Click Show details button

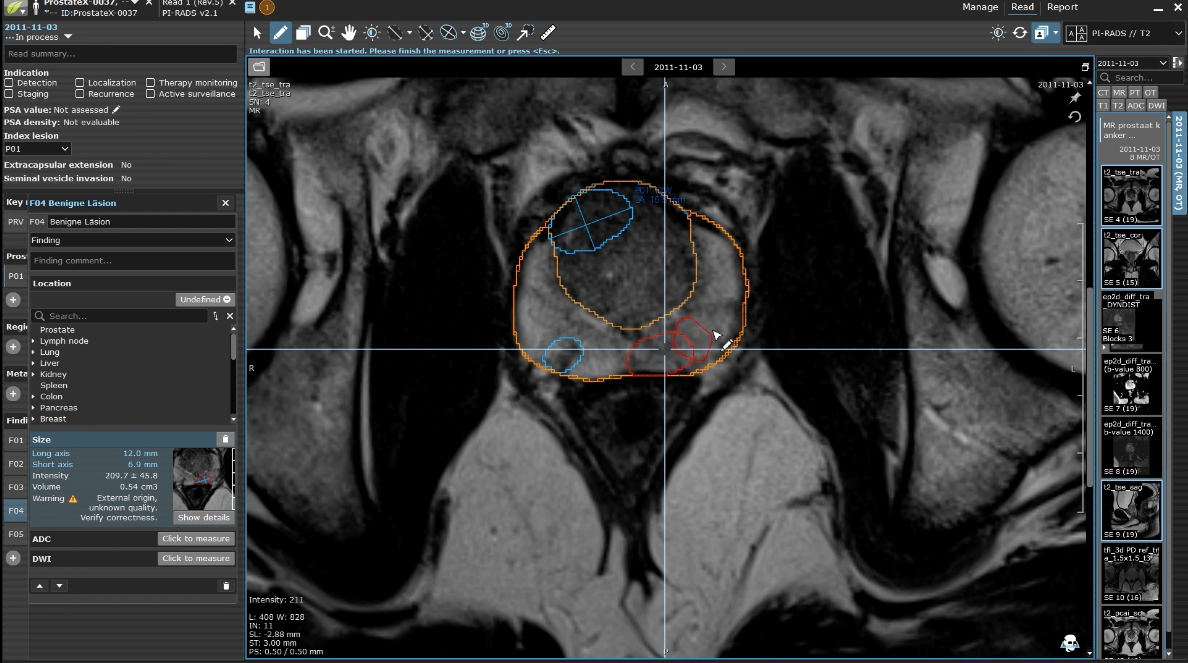tap(203, 518)
